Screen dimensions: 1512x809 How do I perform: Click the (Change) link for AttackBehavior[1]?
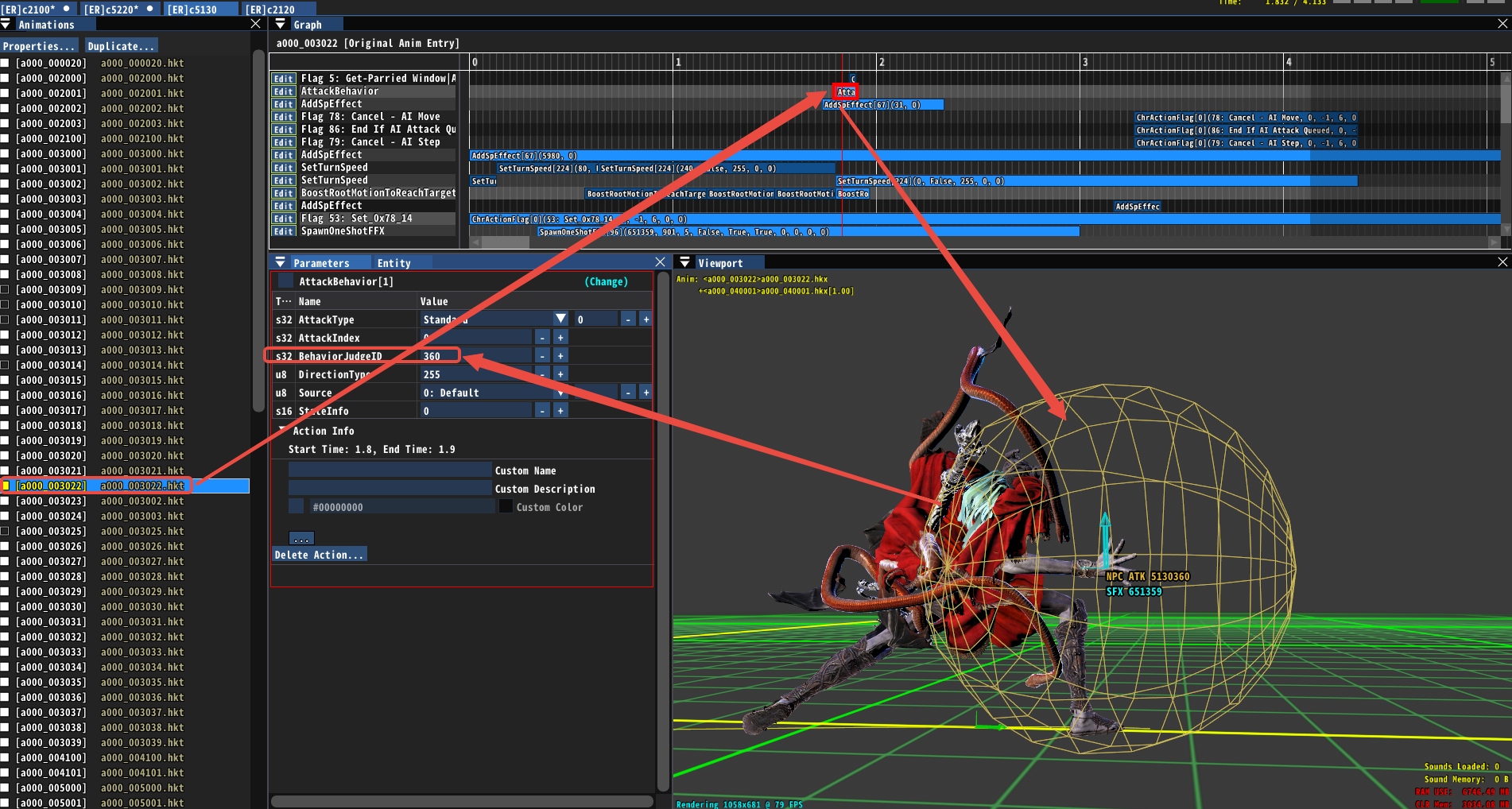pos(607,281)
